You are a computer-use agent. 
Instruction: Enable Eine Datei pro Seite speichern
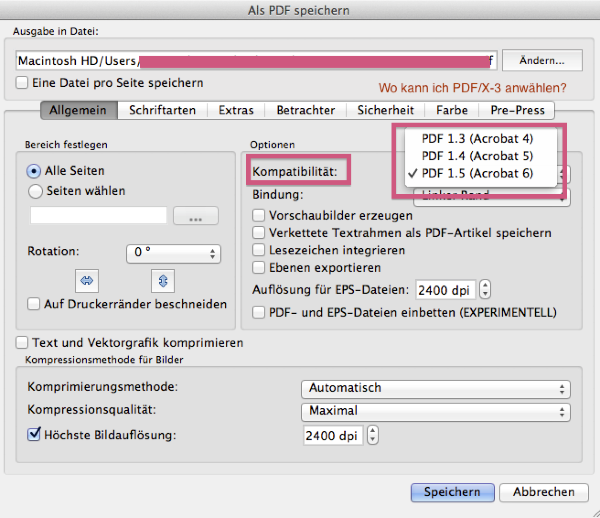coord(24,83)
